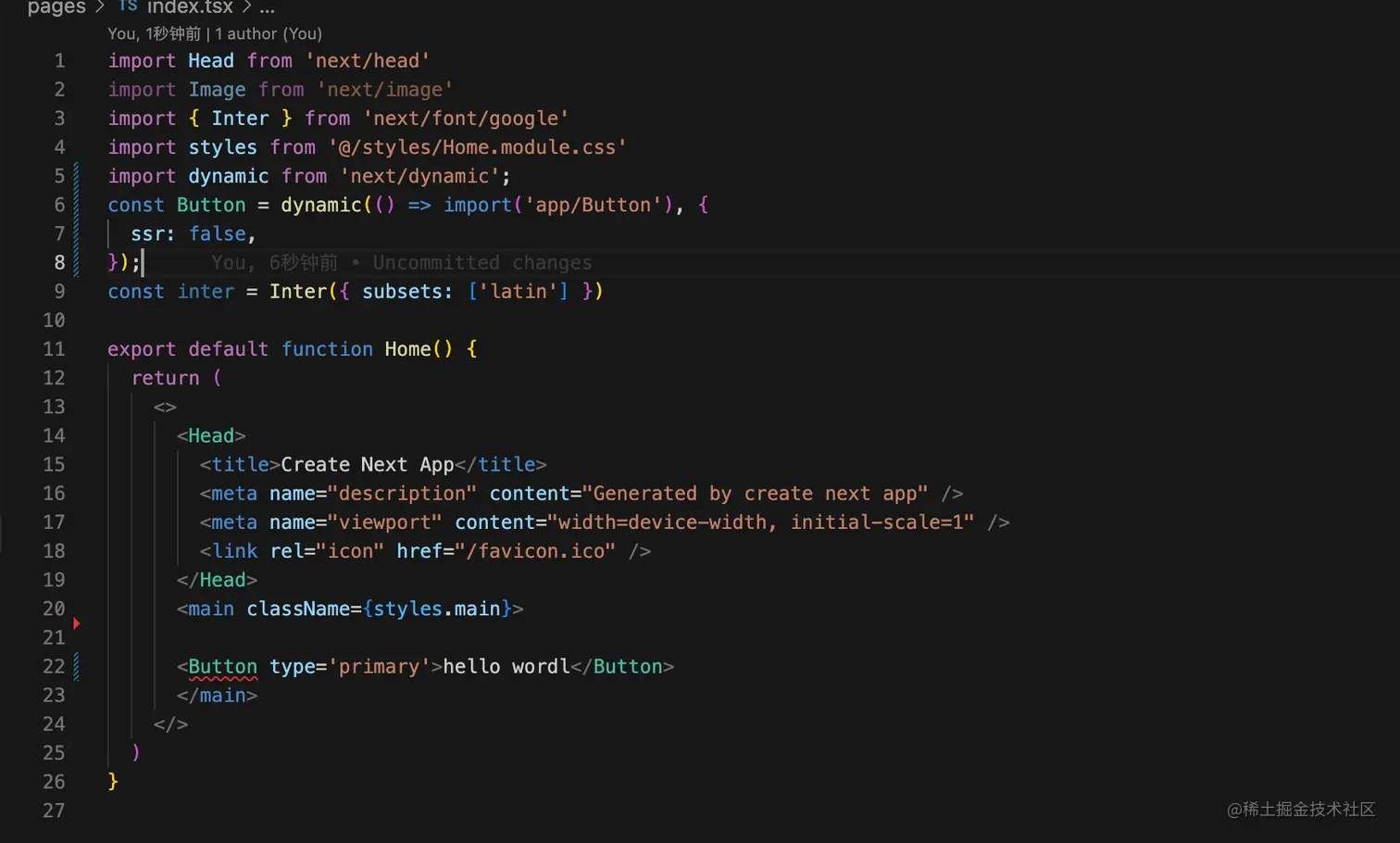Viewport: 1400px width, 843px height.
Task: Select the "index.tsx" breadcrumb item
Action: [x=190, y=7]
